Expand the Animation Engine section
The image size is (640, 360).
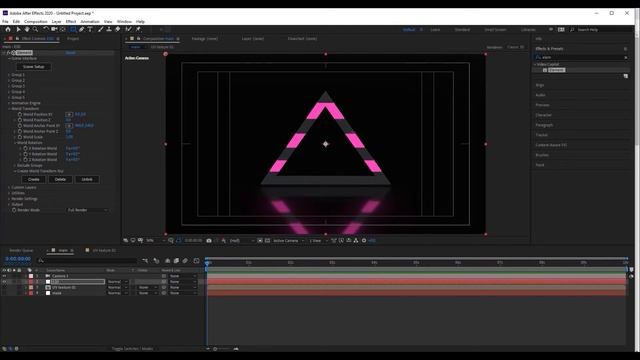9,104
